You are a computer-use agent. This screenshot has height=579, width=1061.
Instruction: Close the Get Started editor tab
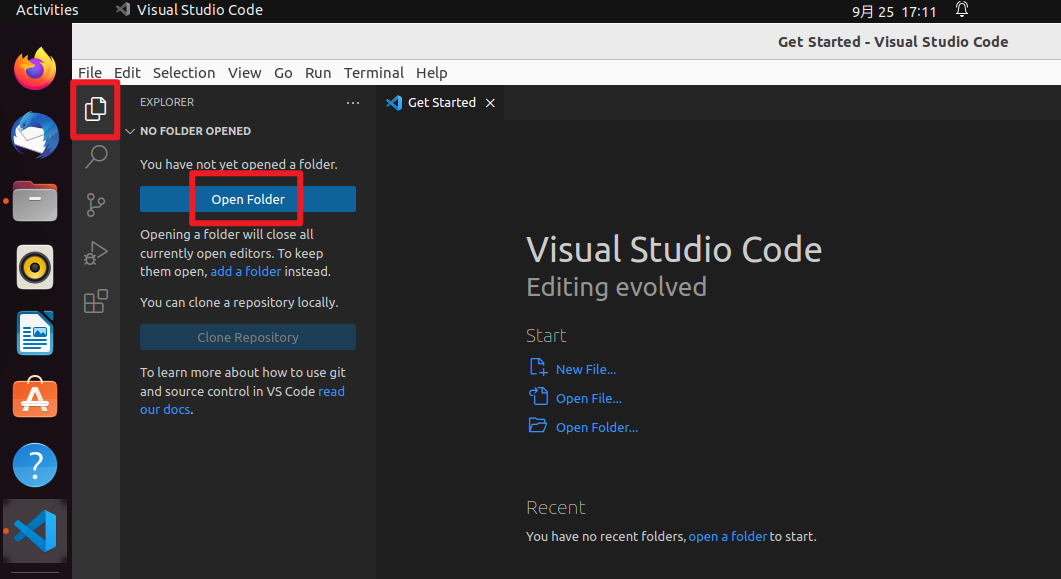[x=489, y=102]
